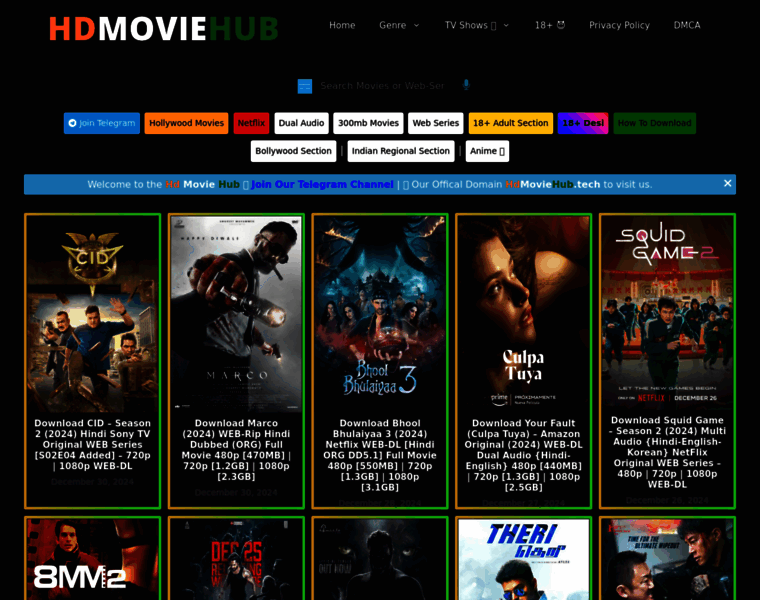
Task: Open the CID Season 2 poster
Action: 93,314
